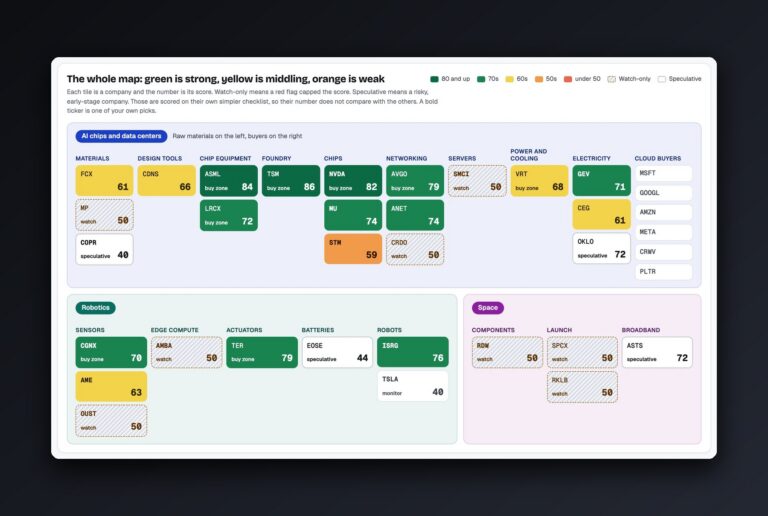Click the EDGE COMPUTE column heading
This screenshot has height=516, width=768.
[x=174, y=330]
